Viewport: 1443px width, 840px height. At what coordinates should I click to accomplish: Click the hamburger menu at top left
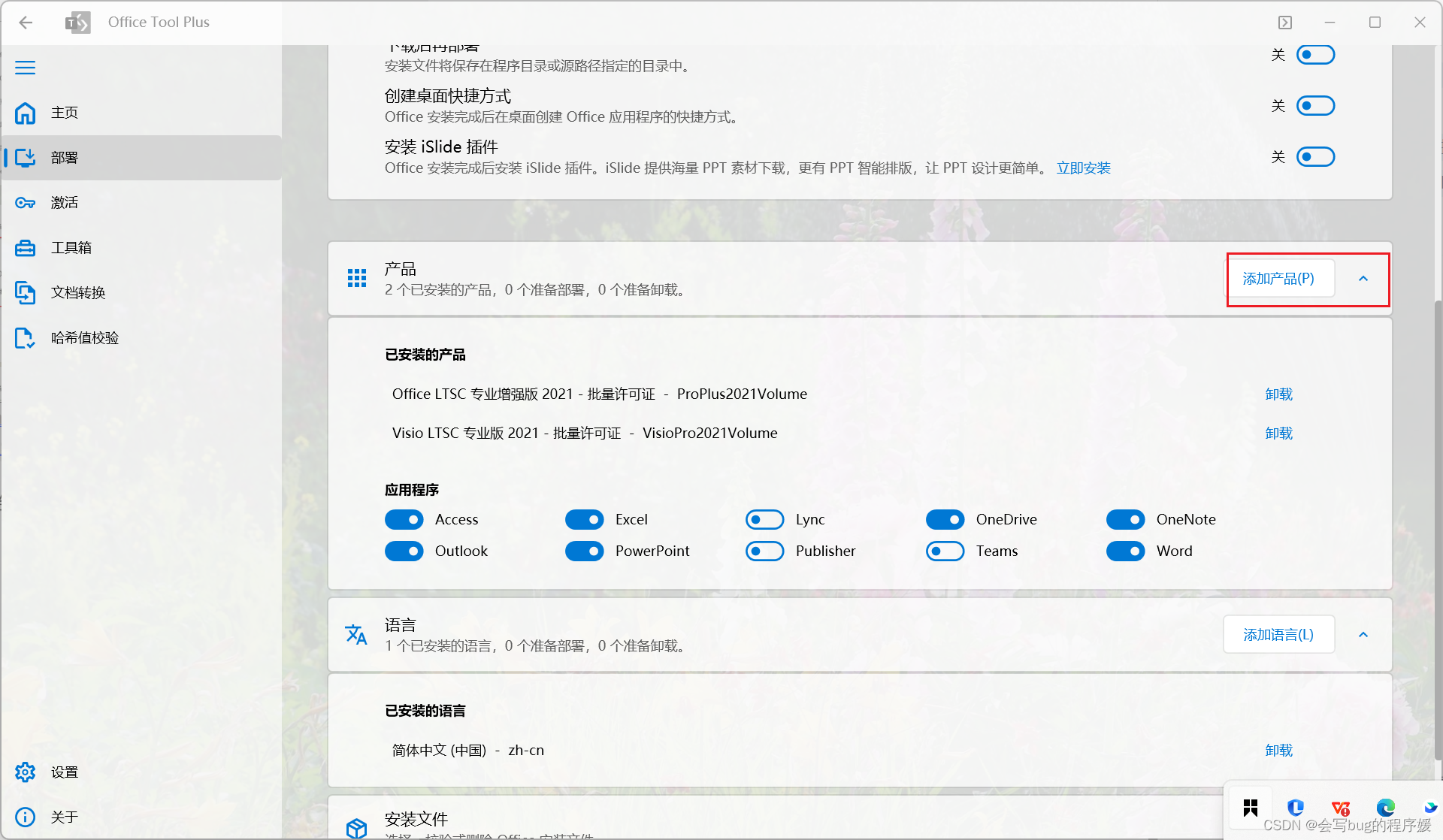[25, 67]
